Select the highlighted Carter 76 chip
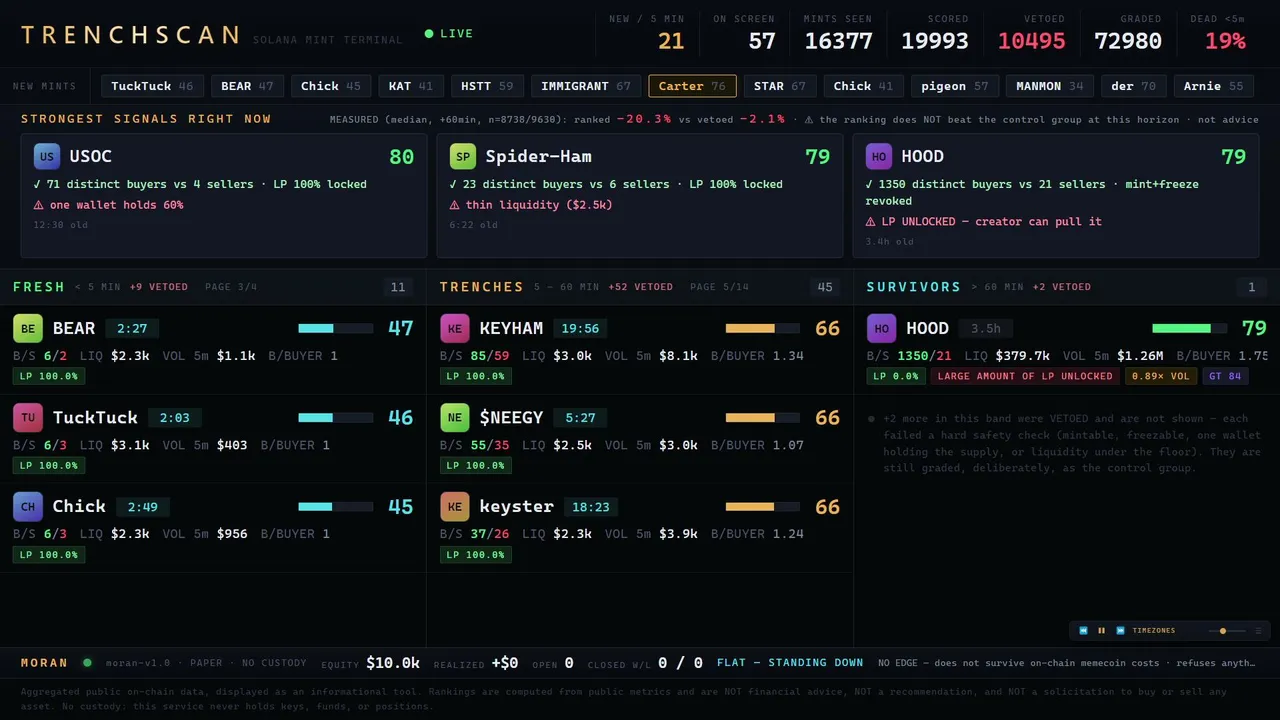Screen dimensions: 1280x720 pos(692,86)
